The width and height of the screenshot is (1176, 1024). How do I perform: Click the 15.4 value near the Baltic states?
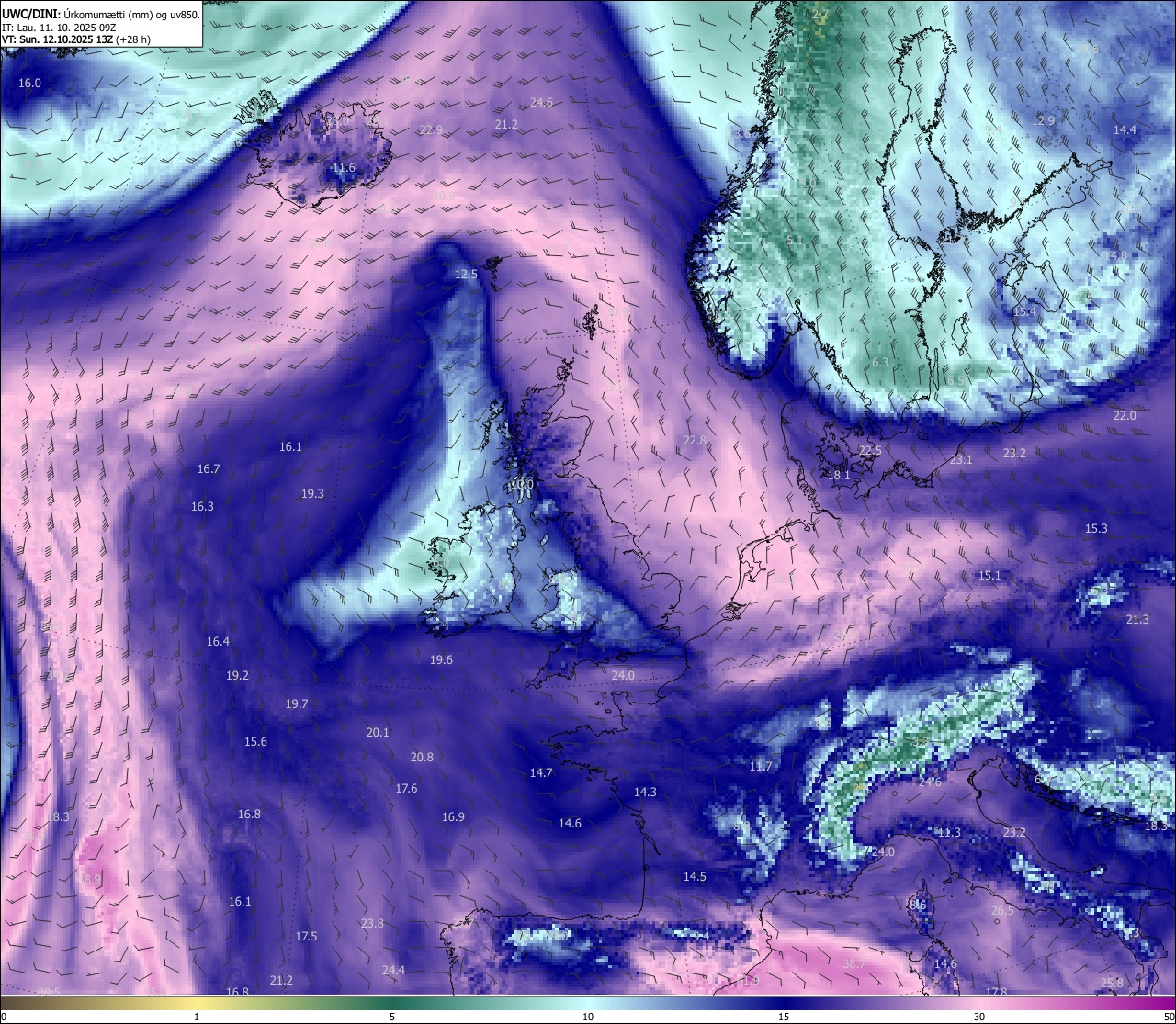1024,312
